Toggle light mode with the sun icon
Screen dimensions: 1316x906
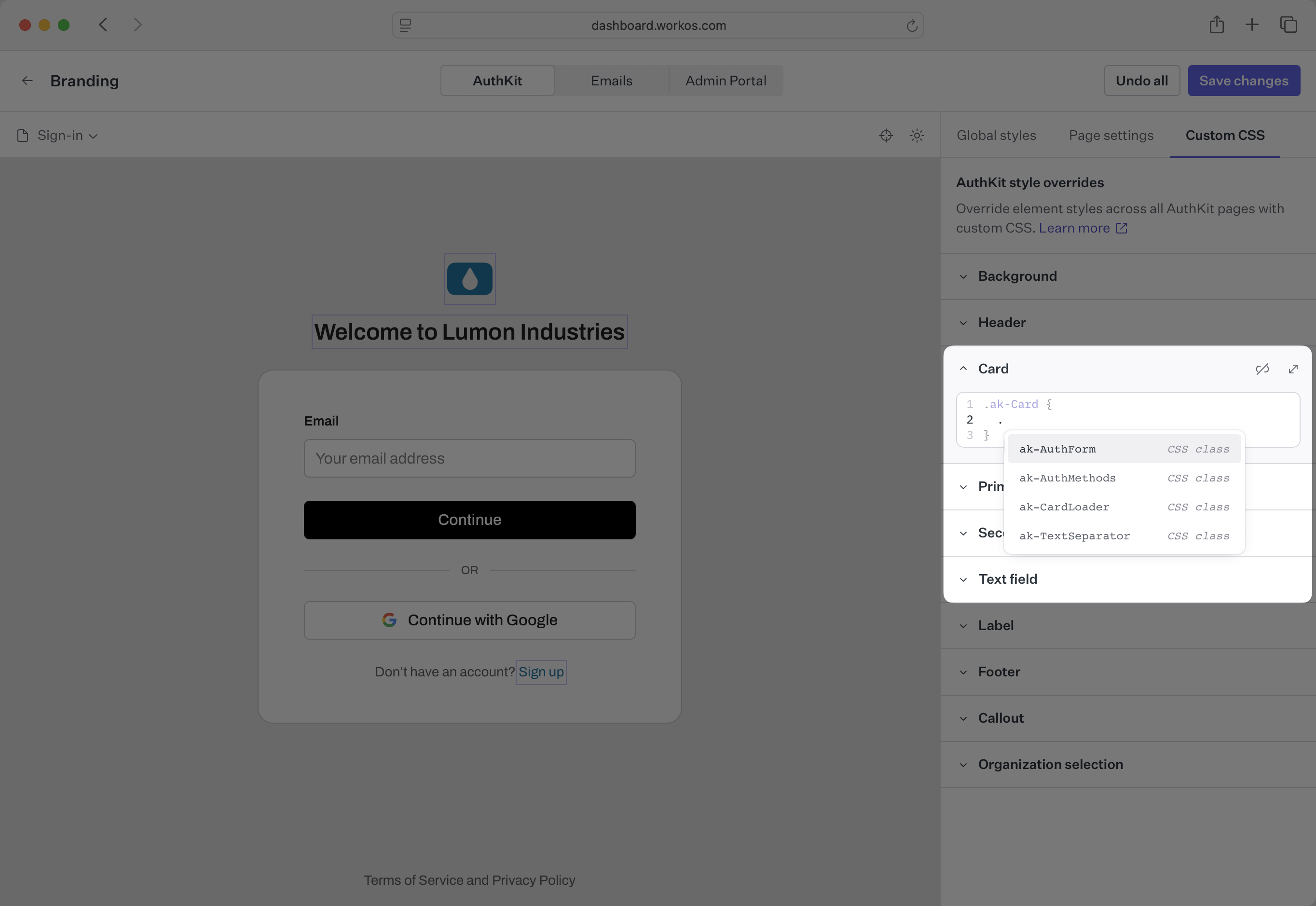[x=917, y=135]
